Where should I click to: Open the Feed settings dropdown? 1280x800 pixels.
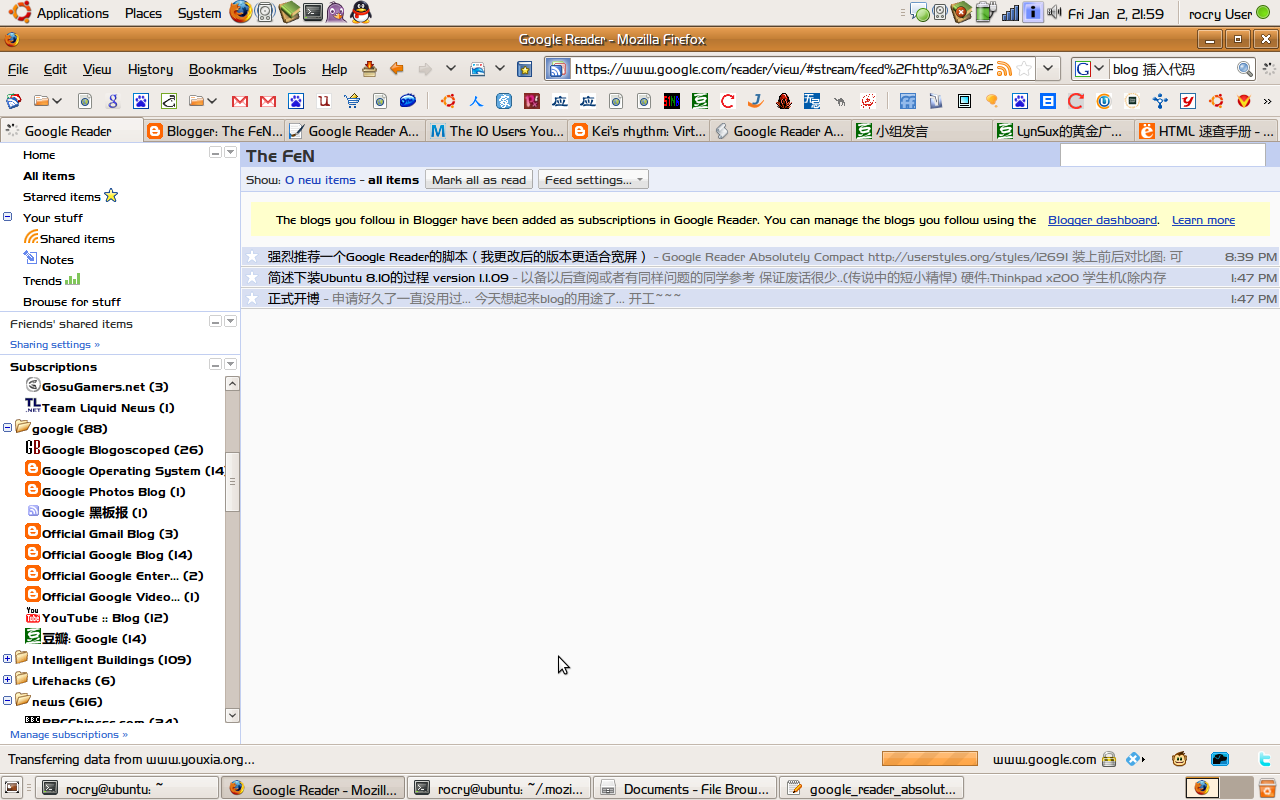593,180
